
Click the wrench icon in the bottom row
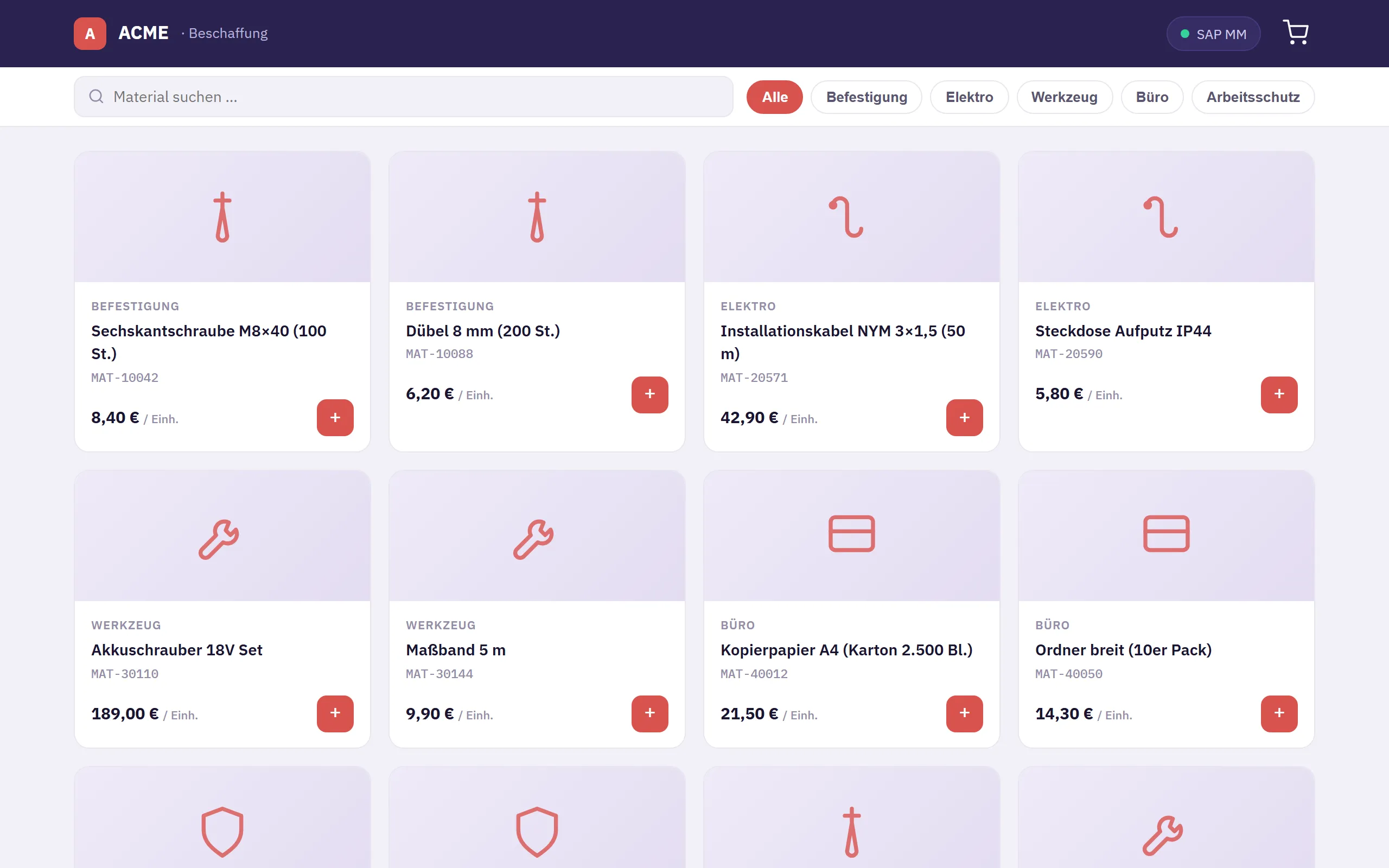(x=1163, y=835)
